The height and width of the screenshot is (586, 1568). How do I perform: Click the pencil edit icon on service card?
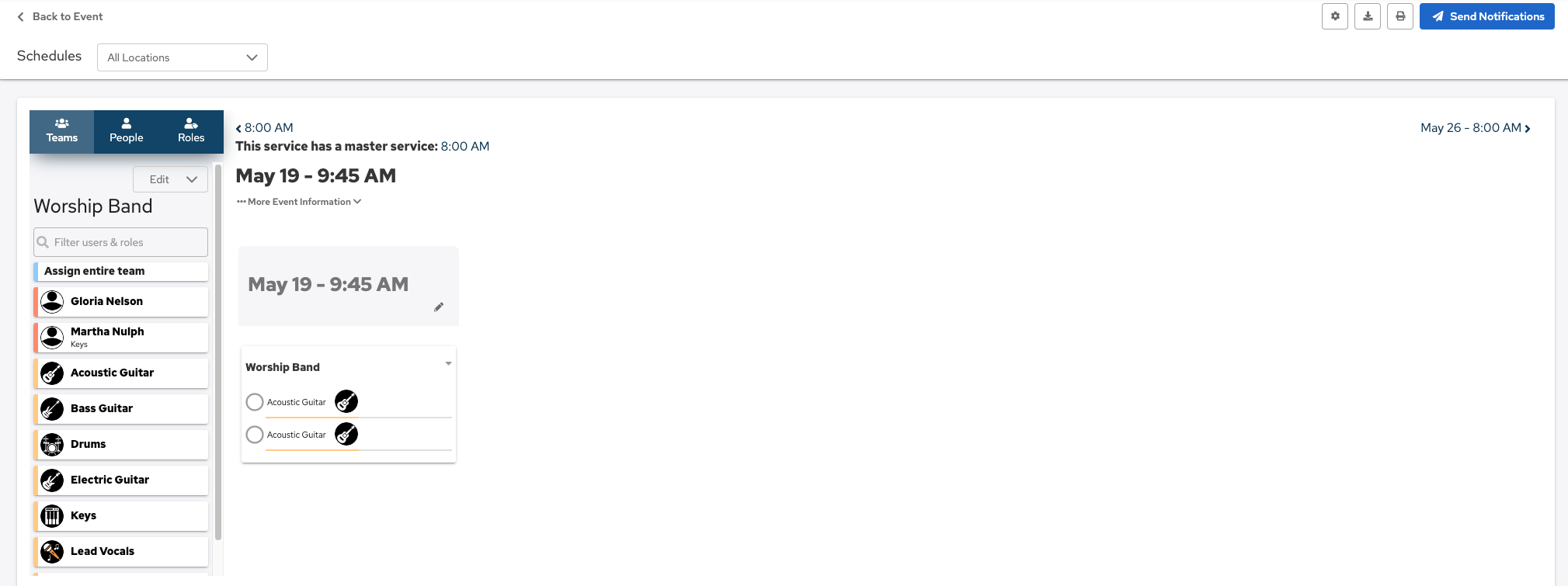click(439, 307)
